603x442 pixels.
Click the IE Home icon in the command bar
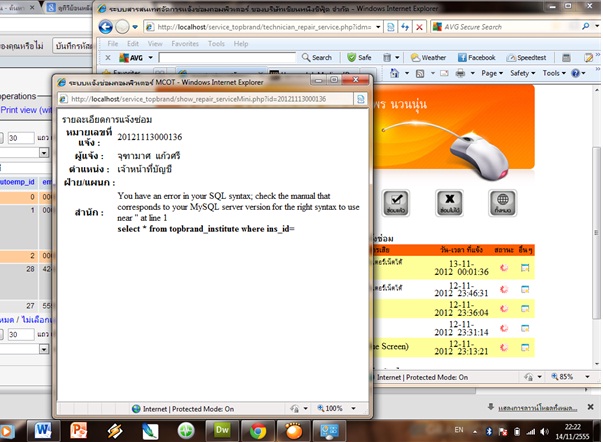click(x=394, y=73)
